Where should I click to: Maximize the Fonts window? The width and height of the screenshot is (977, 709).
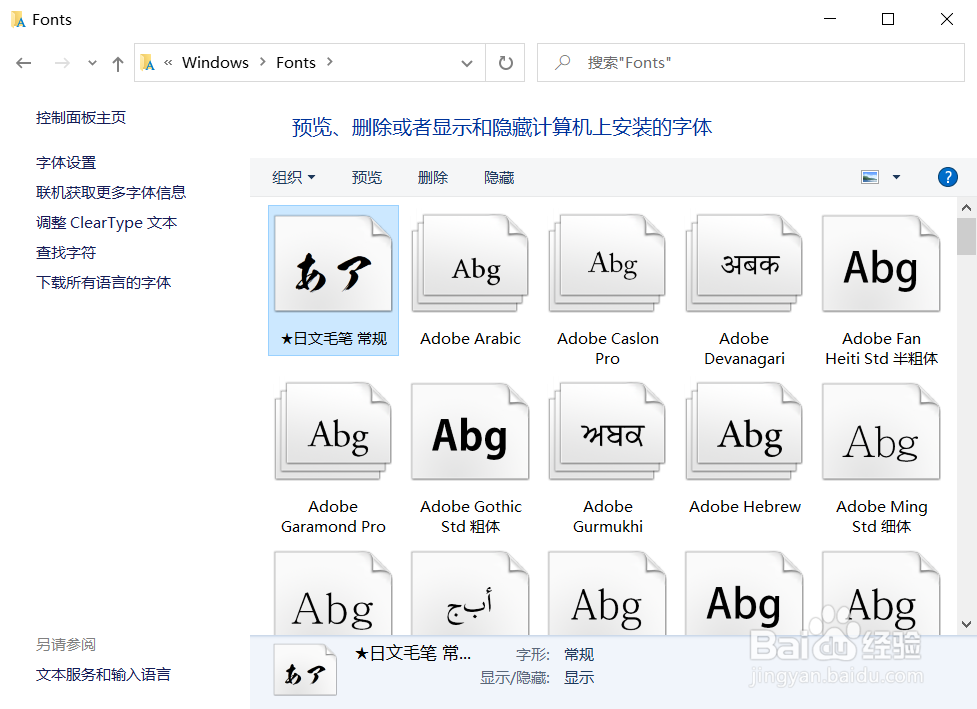point(888,19)
